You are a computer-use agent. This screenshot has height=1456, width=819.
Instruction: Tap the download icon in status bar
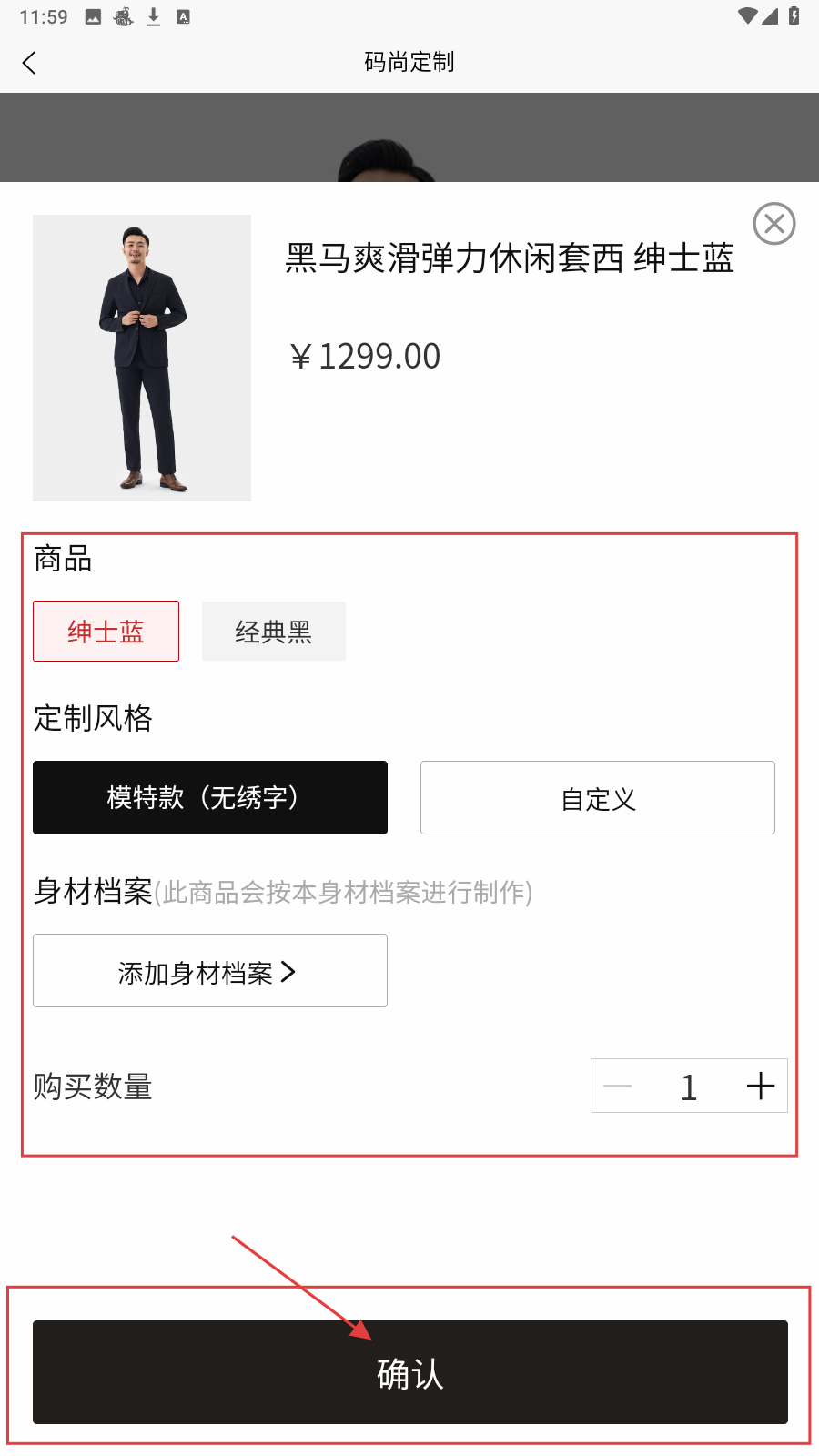pos(154,17)
